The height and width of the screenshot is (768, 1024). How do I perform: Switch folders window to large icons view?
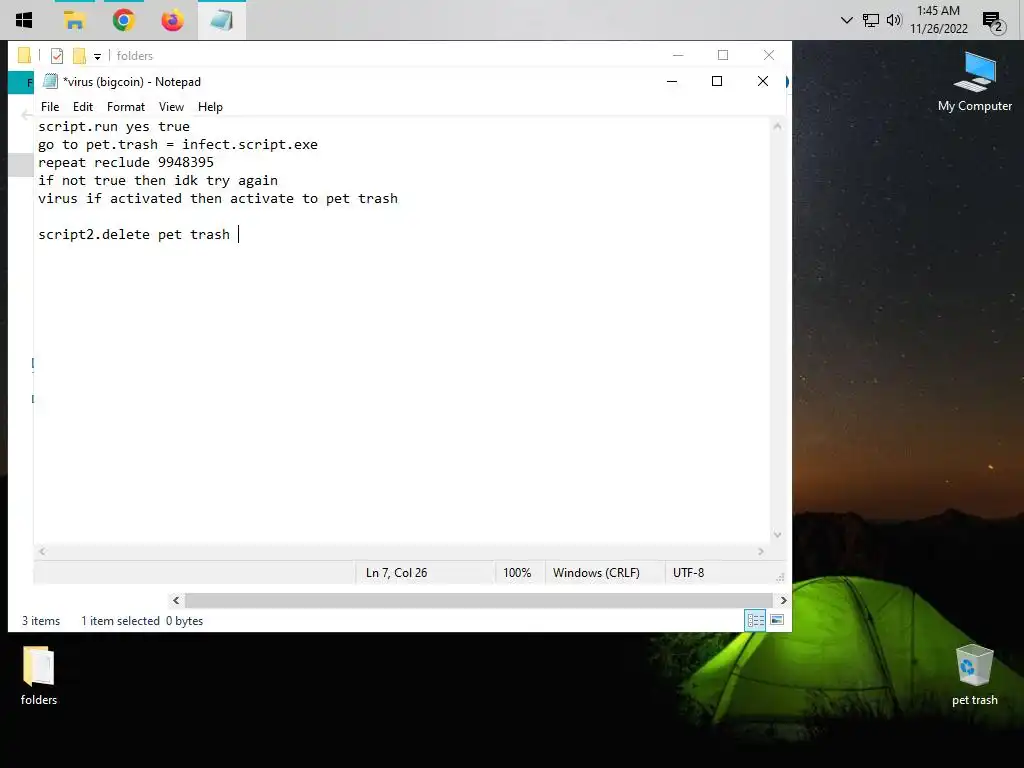[x=777, y=620]
